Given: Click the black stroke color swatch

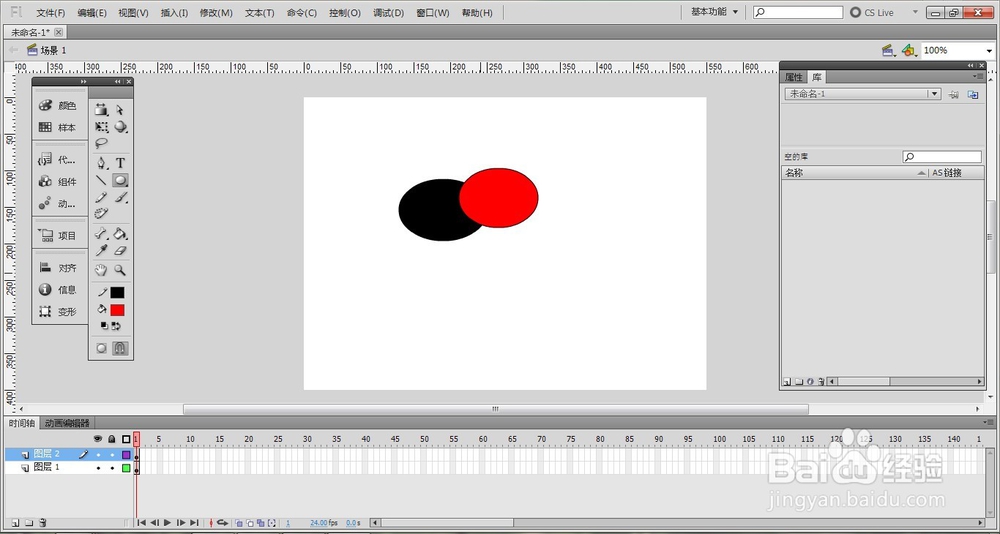Looking at the screenshot, I should coord(117,292).
